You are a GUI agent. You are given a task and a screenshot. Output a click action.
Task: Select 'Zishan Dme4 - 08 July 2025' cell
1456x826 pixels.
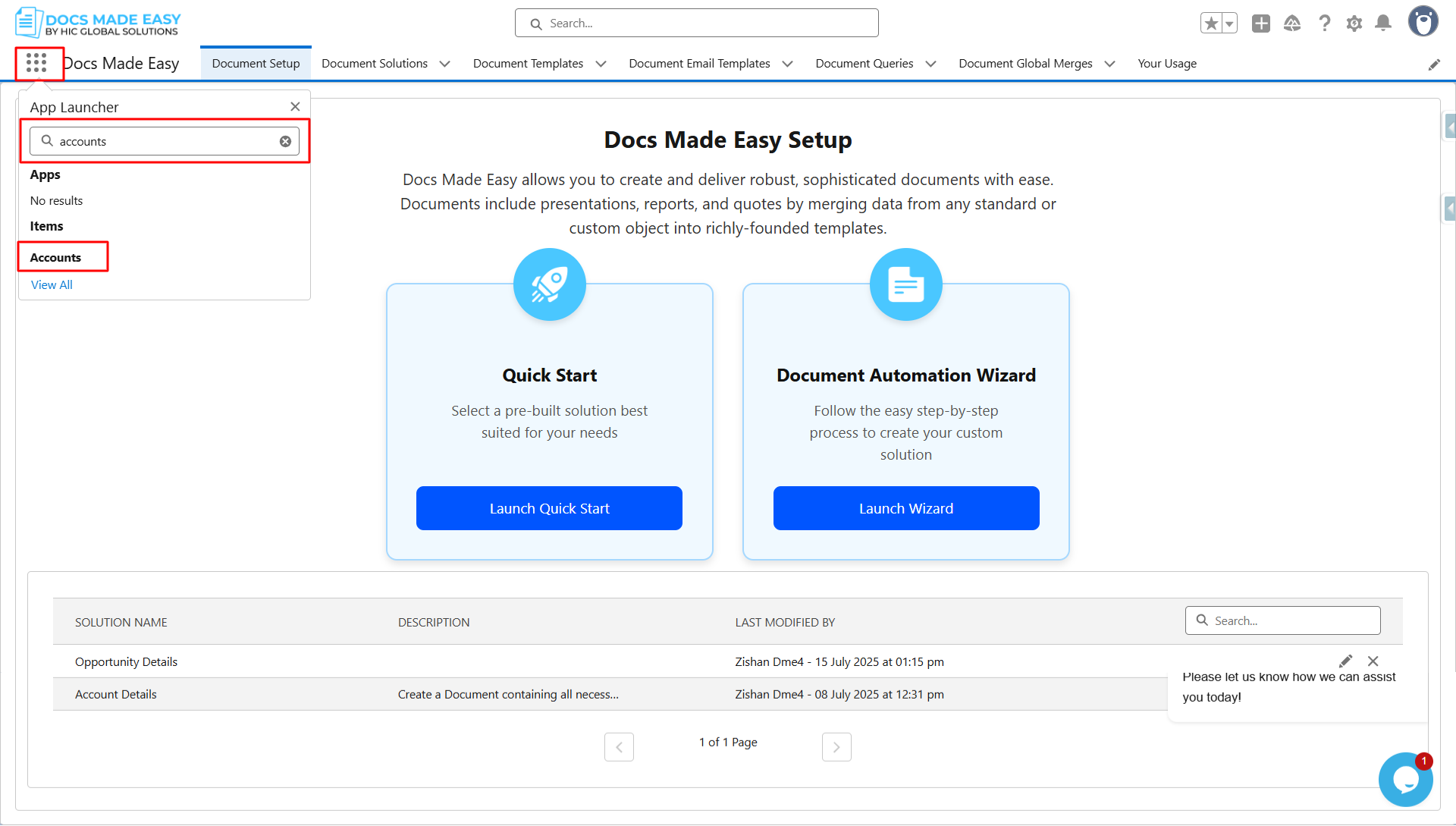(x=839, y=694)
